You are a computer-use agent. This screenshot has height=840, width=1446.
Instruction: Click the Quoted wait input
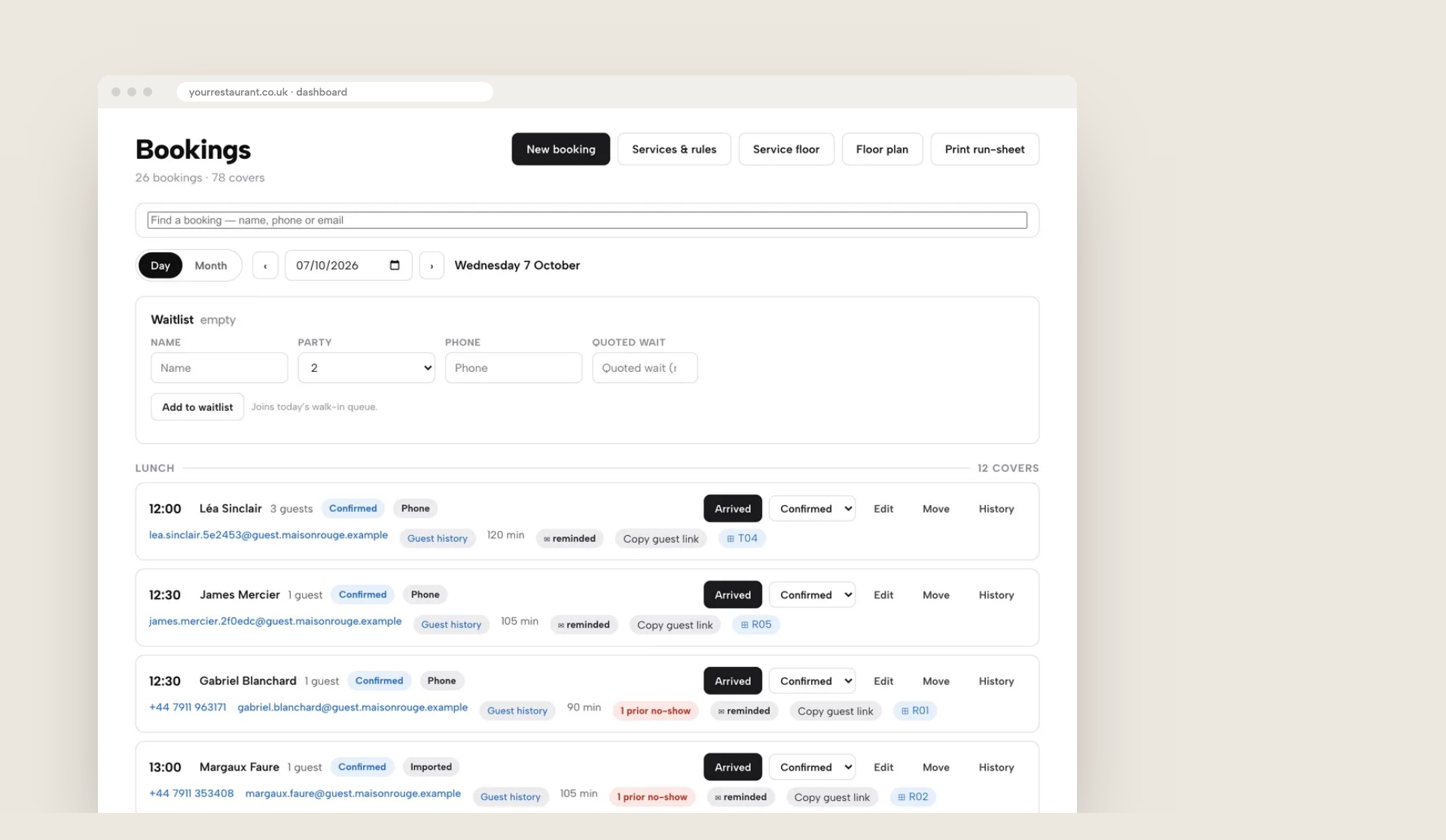[x=645, y=368]
